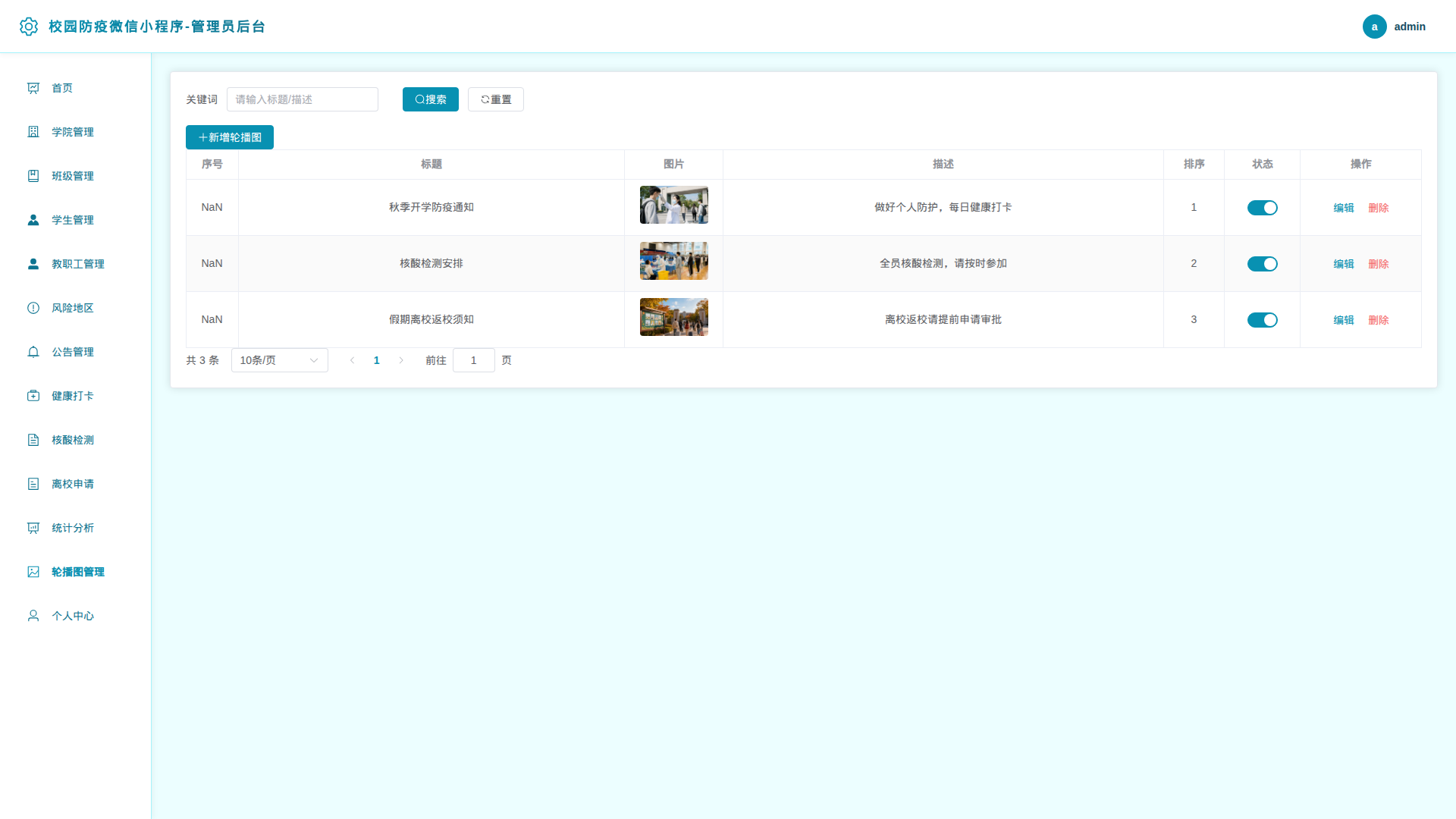Open 风险地区 menu item
The height and width of the screenshot is (819, 1456).
76,308
